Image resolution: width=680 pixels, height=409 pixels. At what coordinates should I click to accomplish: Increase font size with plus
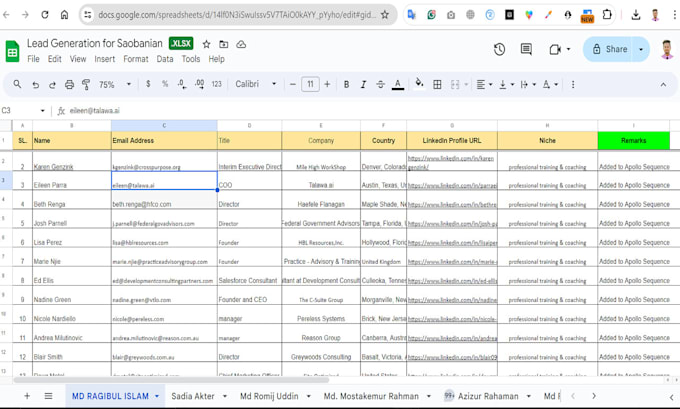coord(327,84)
